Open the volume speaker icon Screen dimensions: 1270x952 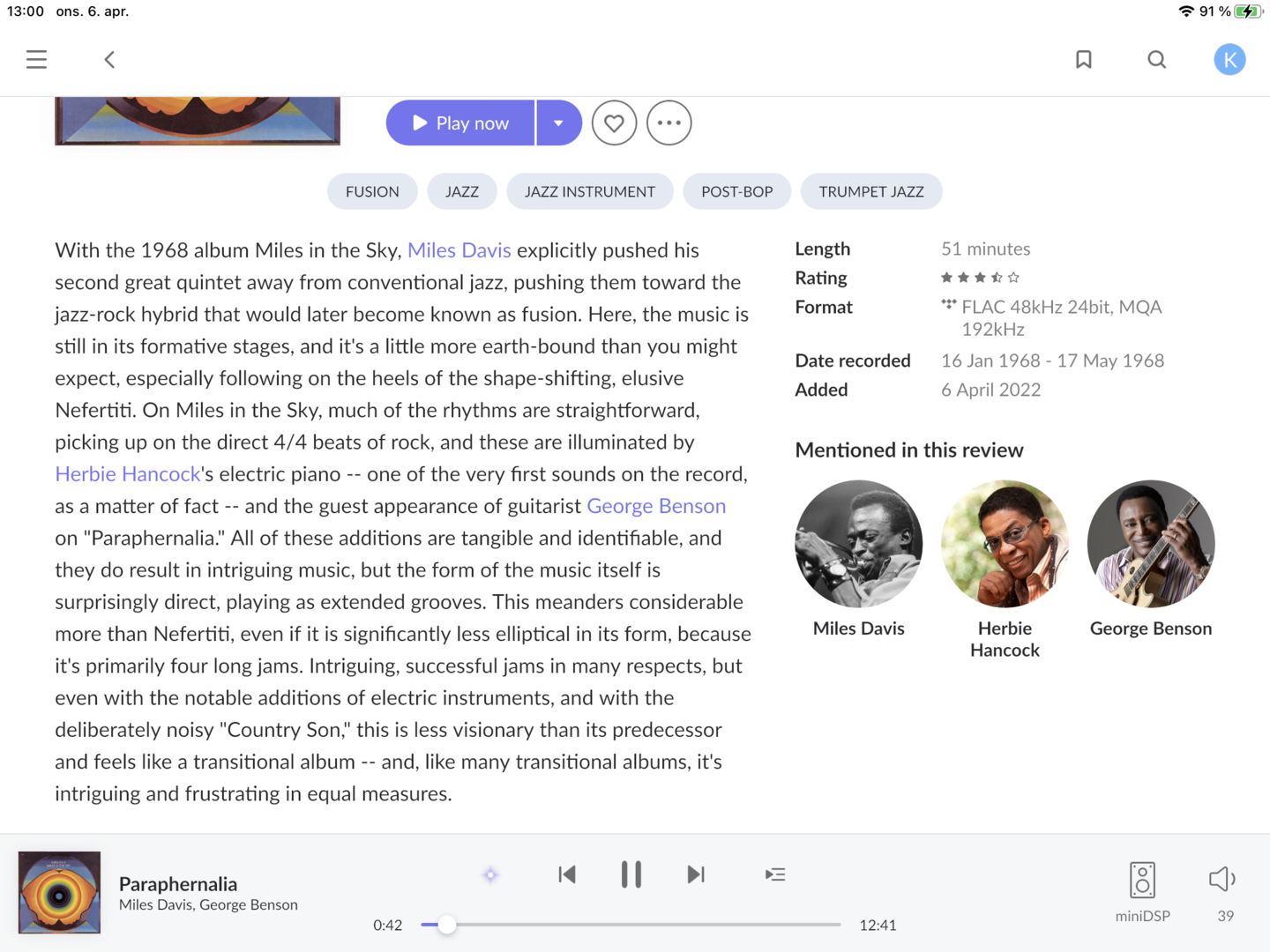[1222, 879]
